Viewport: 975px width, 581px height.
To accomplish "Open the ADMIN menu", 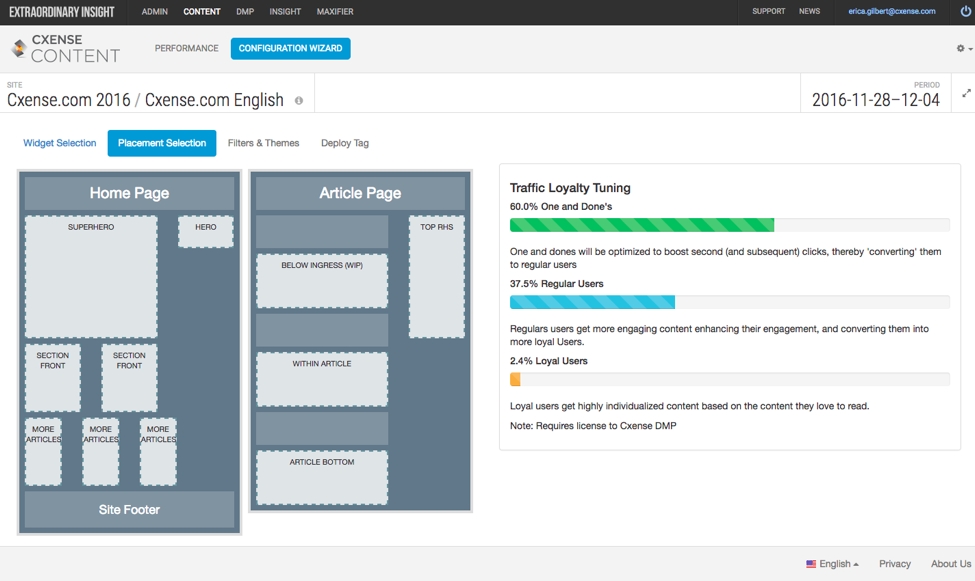I will click(x=154, y=11).
